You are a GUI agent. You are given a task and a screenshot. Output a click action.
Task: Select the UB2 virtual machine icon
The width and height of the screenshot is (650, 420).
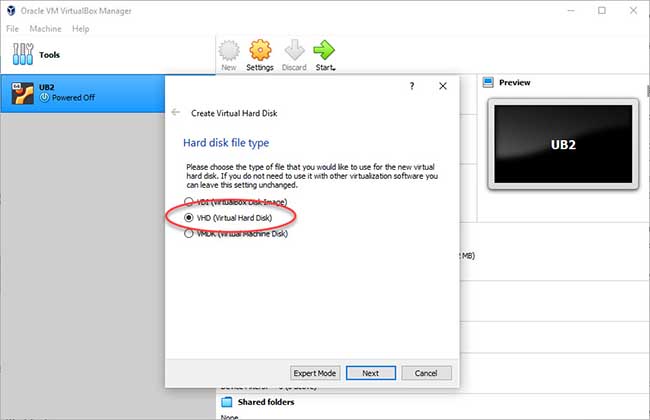pyautogui.click(x=22, y=93)
